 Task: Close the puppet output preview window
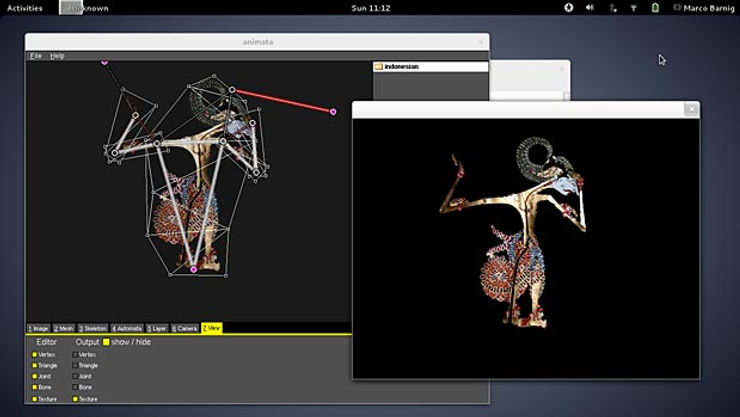(691, 109)
